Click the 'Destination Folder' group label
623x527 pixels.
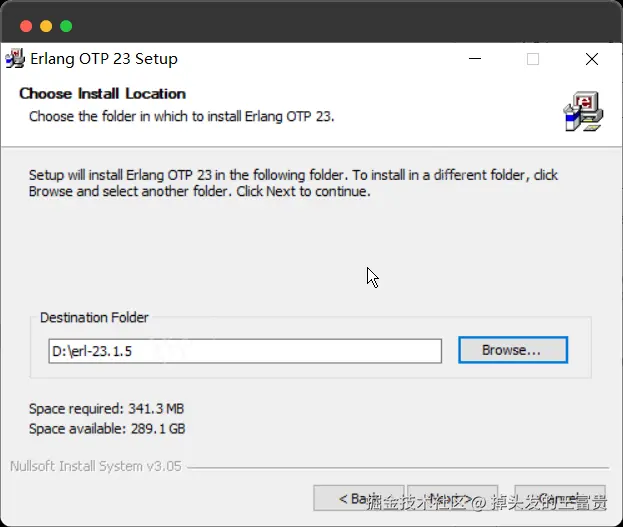point(94,317)
